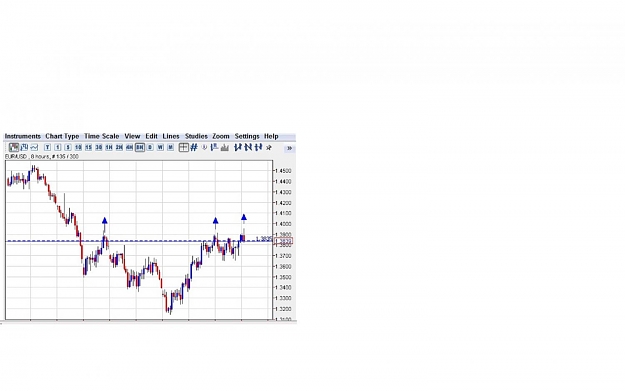Click the volume histogram icon

pyautogui.click(x=225, y=147)
